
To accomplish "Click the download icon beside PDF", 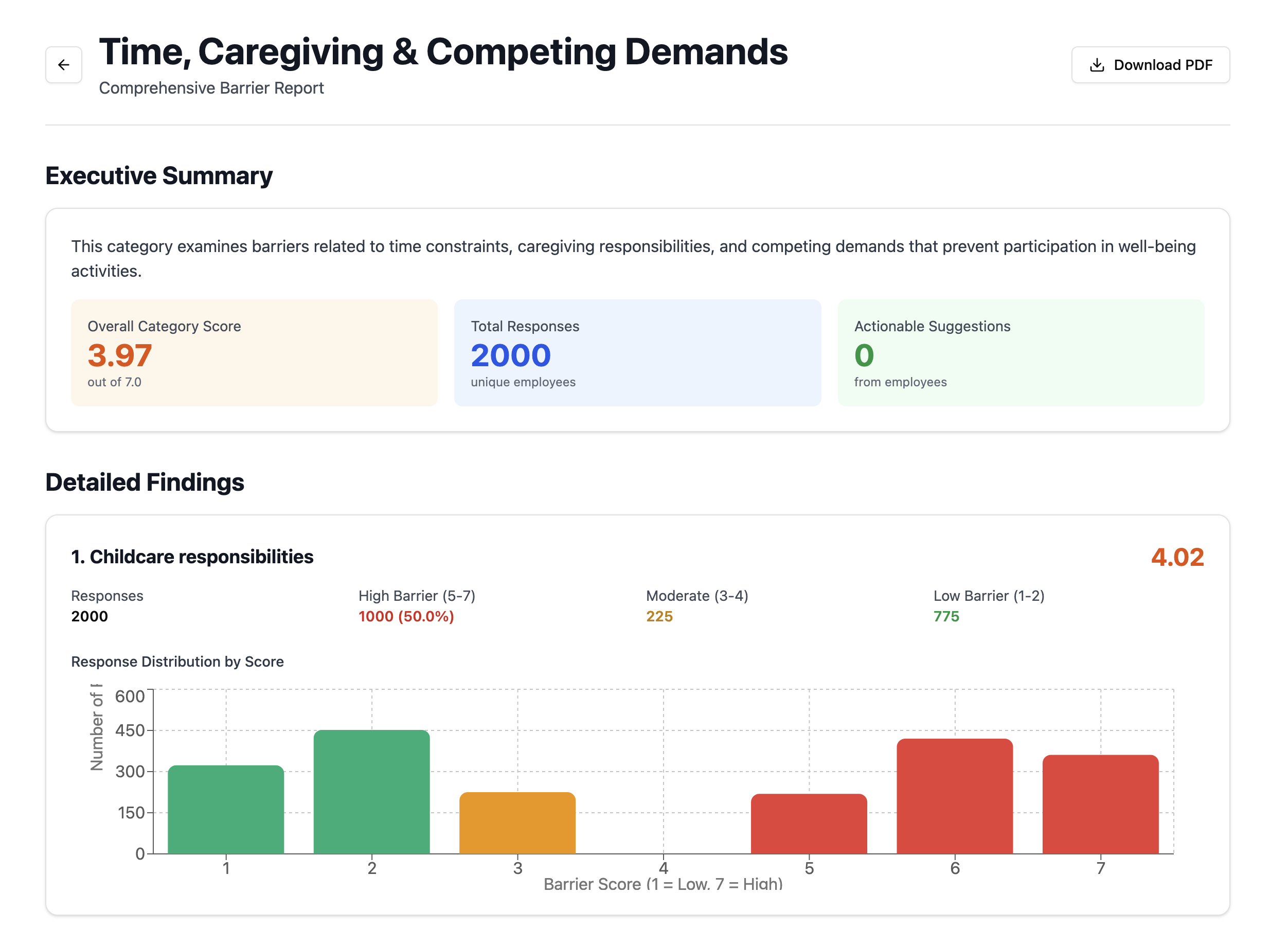I will pyautogui.click(x=1096, y=65).
